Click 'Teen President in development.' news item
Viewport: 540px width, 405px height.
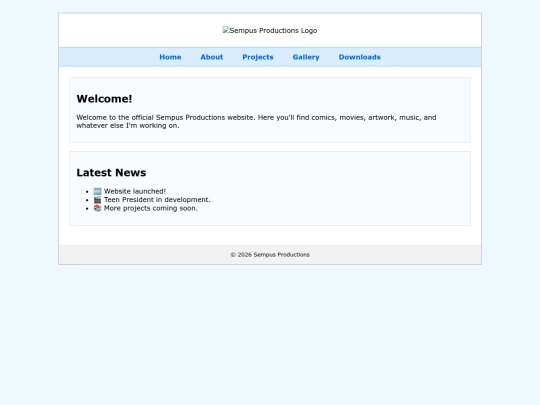click(157, 200)
